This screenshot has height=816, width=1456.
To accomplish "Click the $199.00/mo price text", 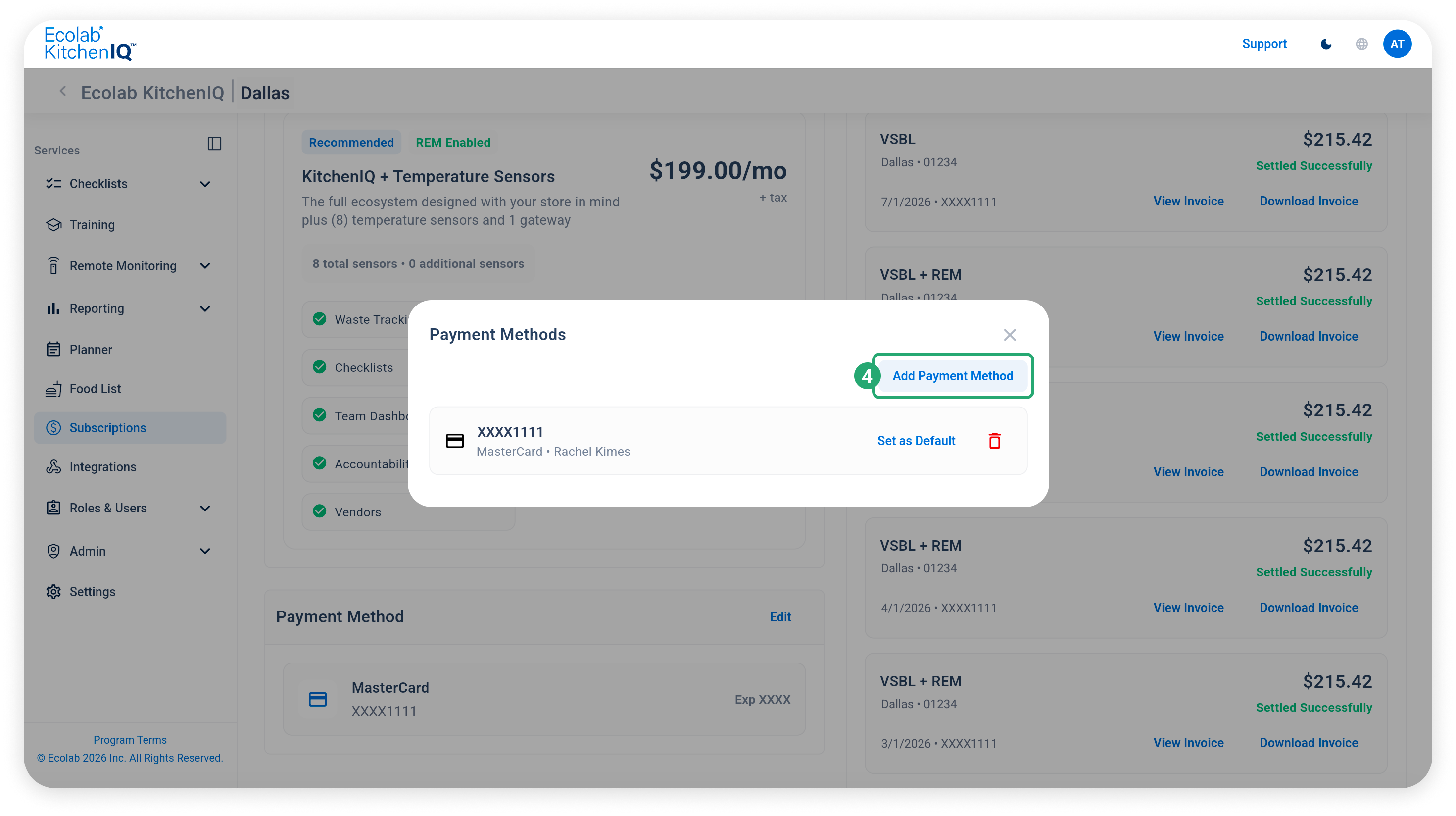I will tap(718, 171).
